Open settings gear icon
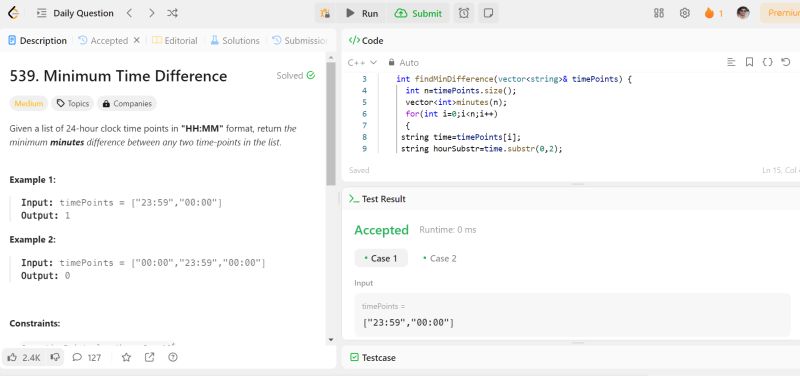 pos(685,14)
